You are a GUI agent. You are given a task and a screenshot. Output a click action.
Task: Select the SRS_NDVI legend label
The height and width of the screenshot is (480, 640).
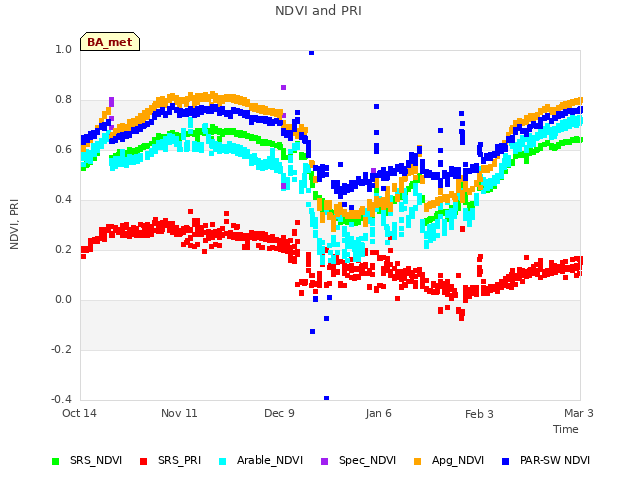(x=96, y=460)
